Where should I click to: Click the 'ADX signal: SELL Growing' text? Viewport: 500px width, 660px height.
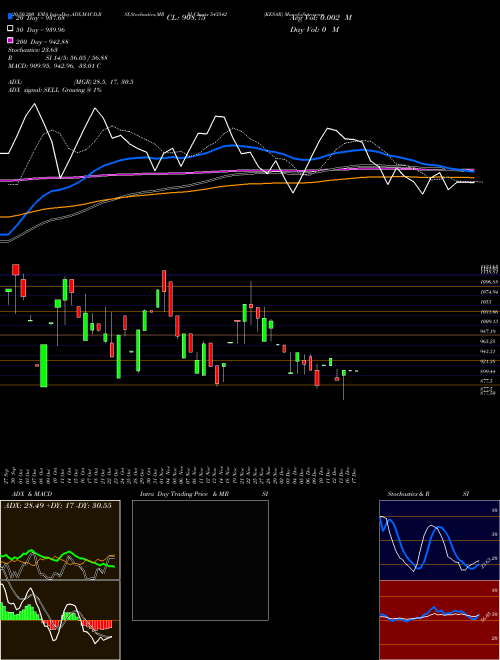click(55, 90)
